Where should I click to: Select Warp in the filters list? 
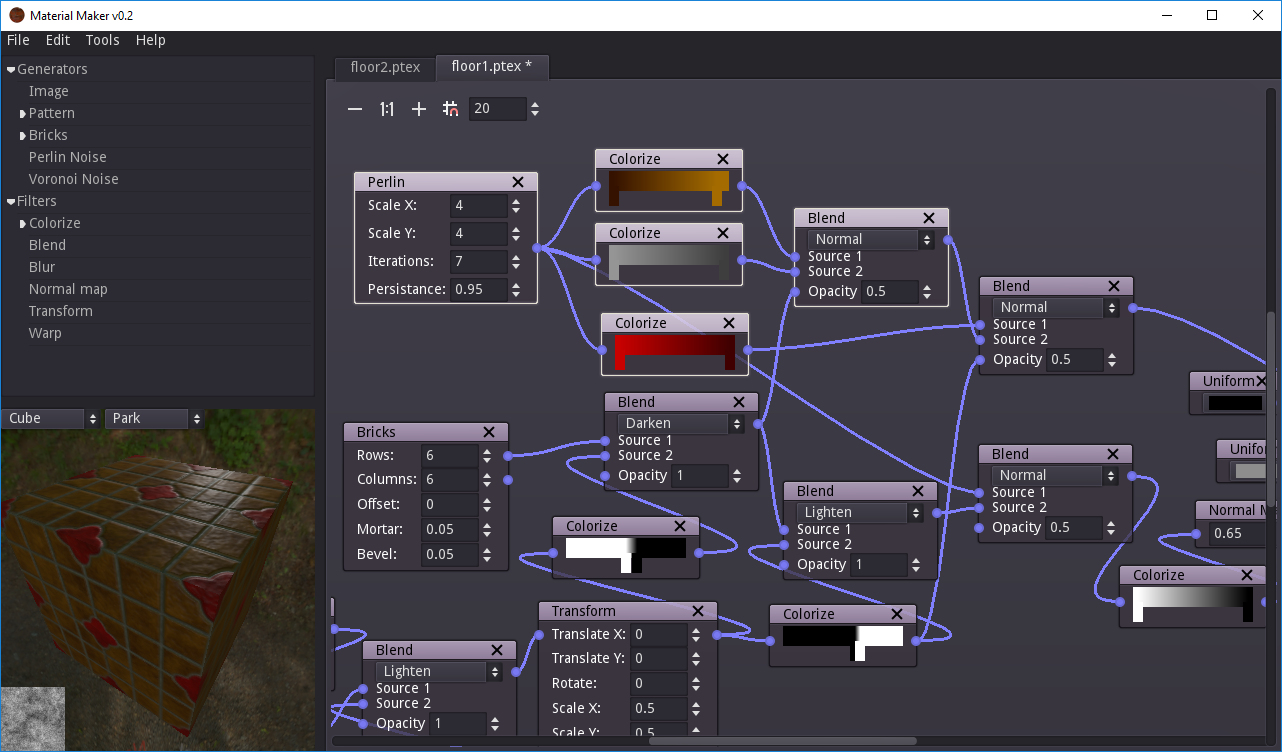pos(45,333)
